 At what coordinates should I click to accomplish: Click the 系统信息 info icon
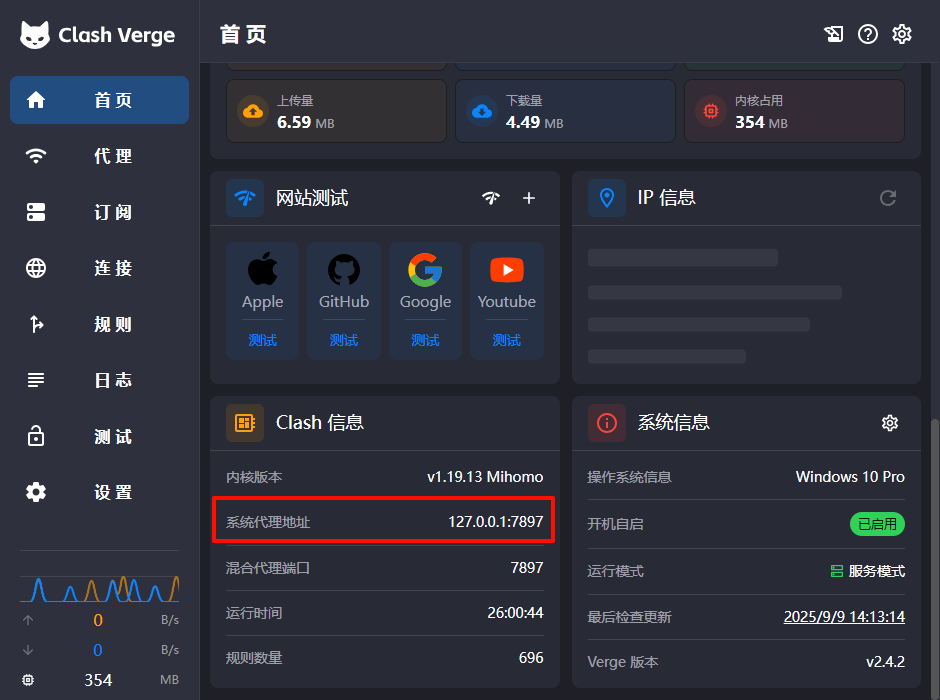(x=607, y=423)
